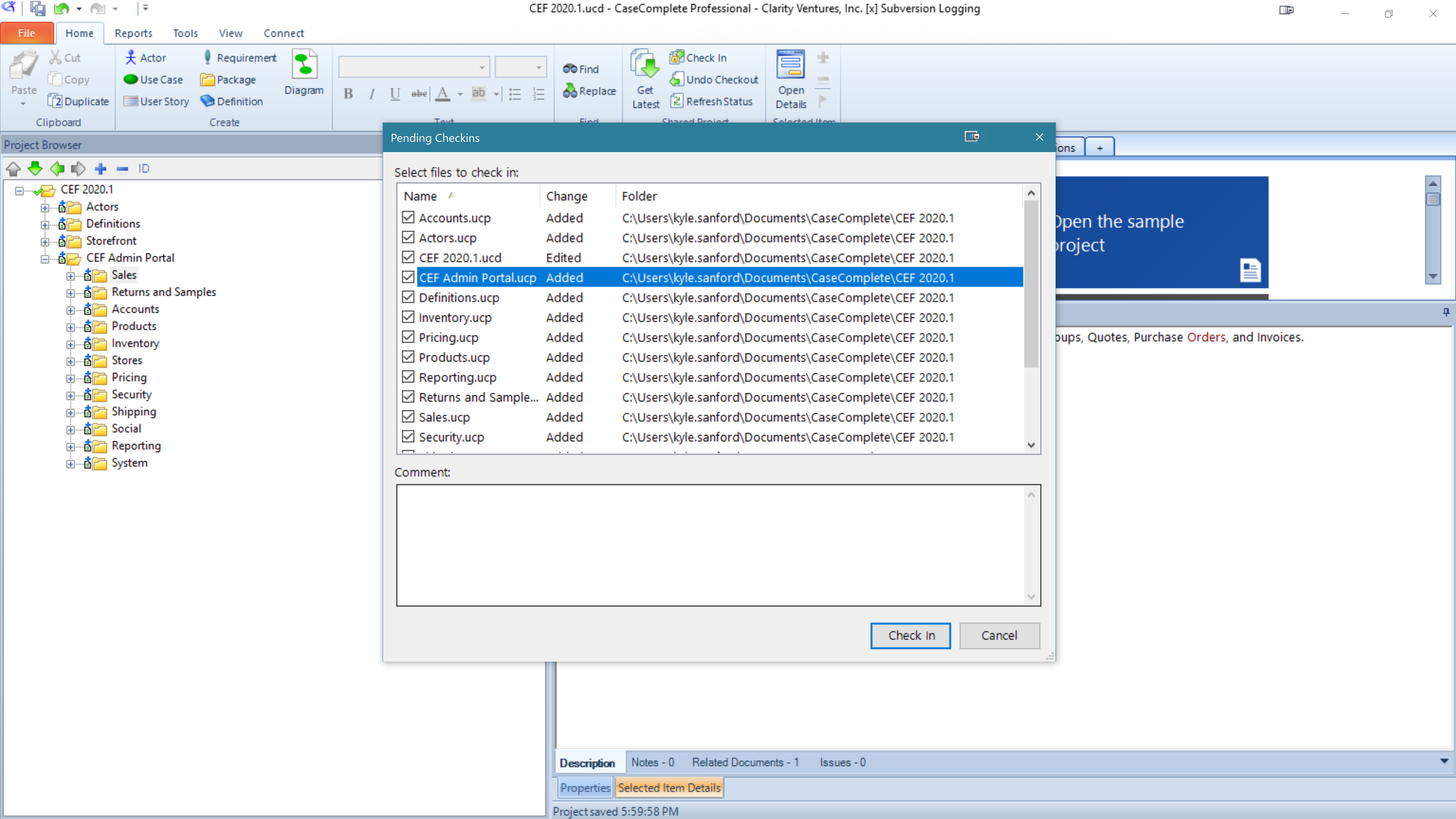The width and height of the screenshot is (1456, 819).
Task: Click the Requirement create icon
Action: click(207, 57)
